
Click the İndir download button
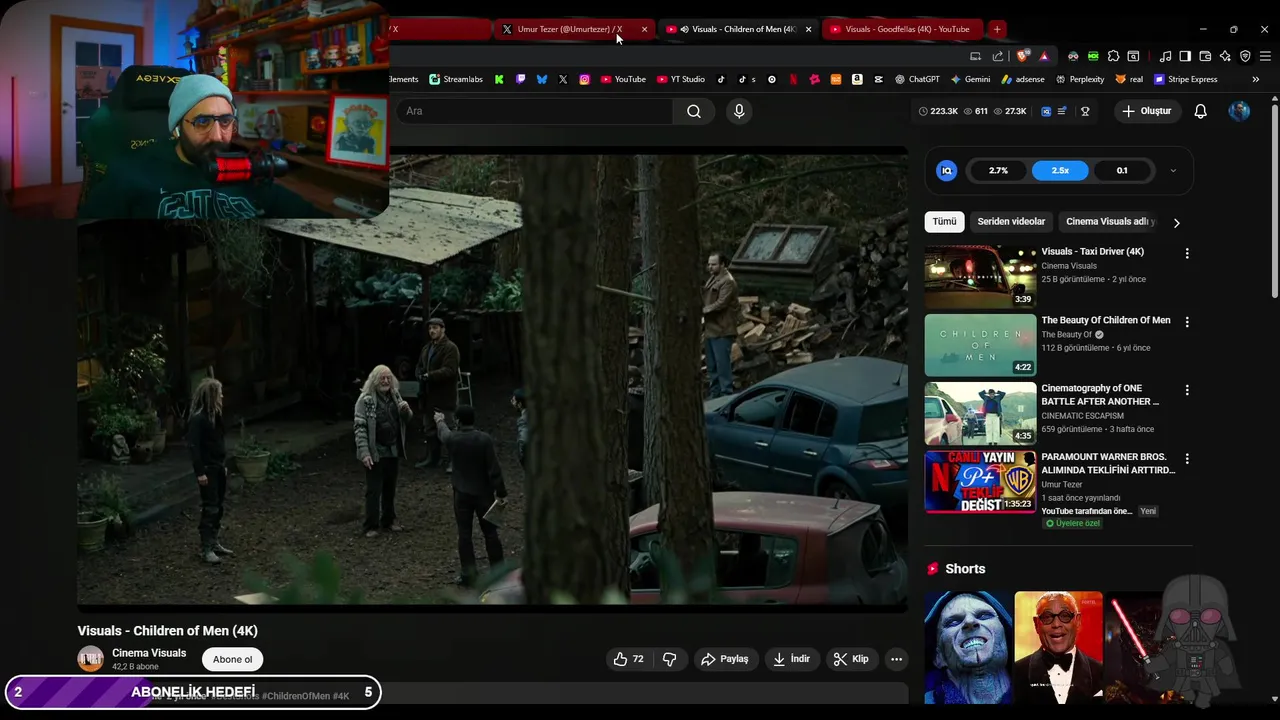[x=791, y=659]
